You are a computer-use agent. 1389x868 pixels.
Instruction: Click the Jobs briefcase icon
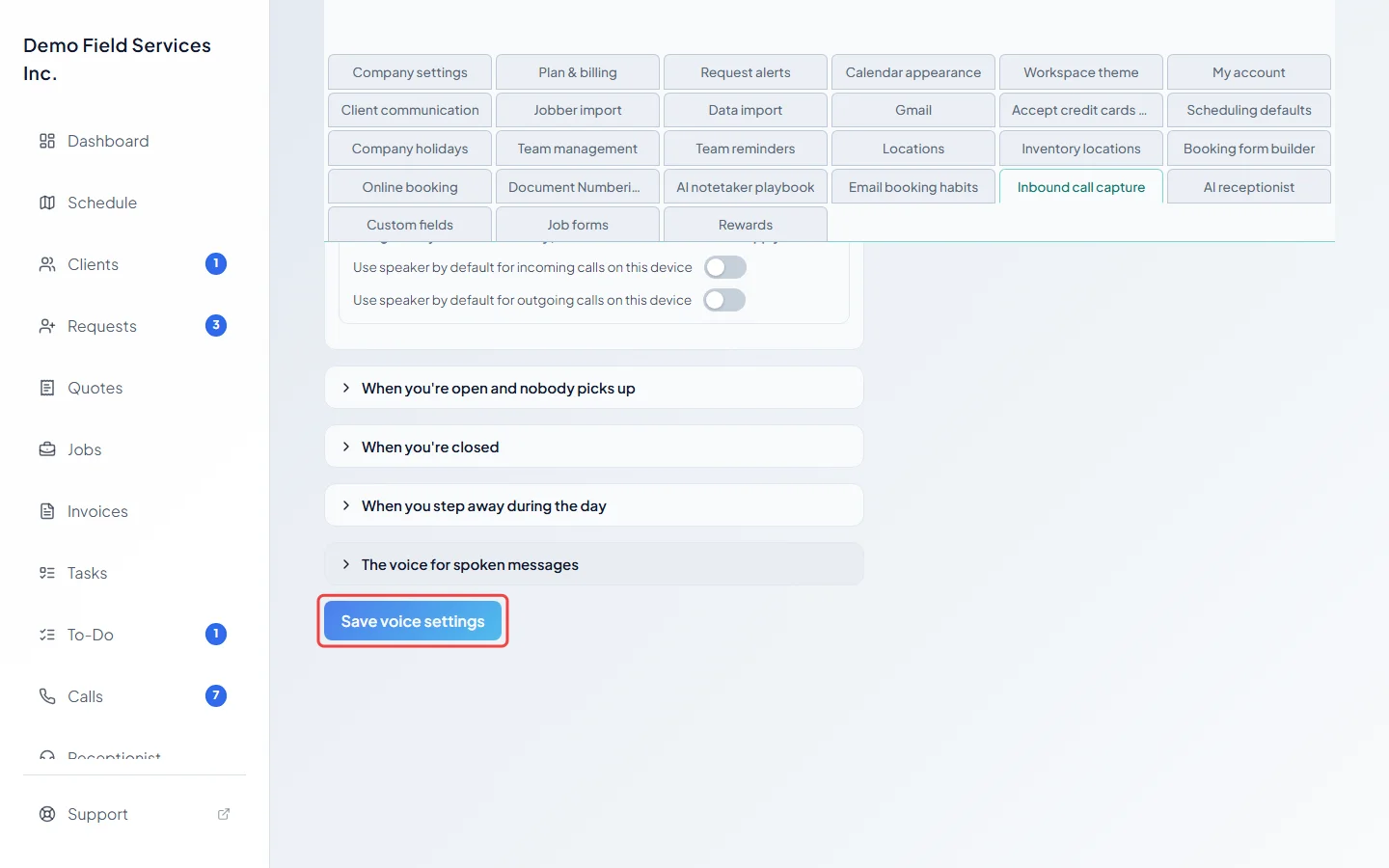47,449
